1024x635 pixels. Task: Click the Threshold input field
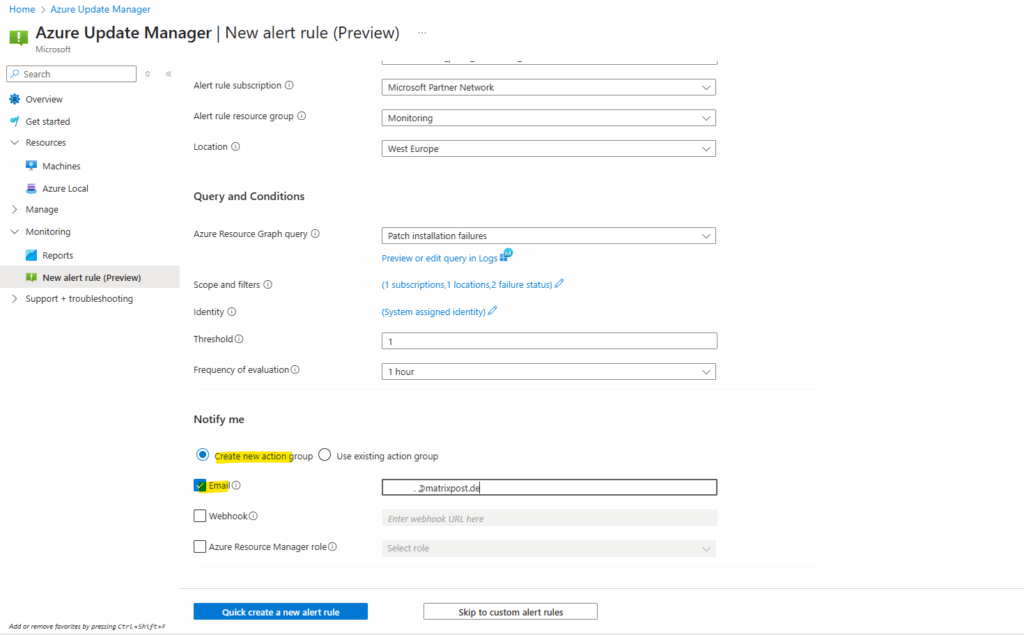(549, 341)
